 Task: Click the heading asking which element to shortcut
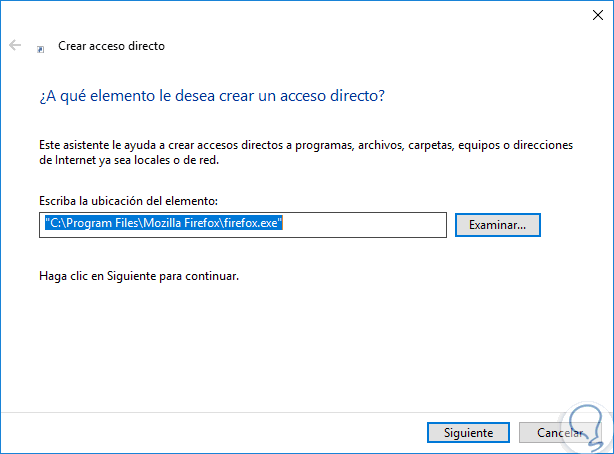pos(212,95)
